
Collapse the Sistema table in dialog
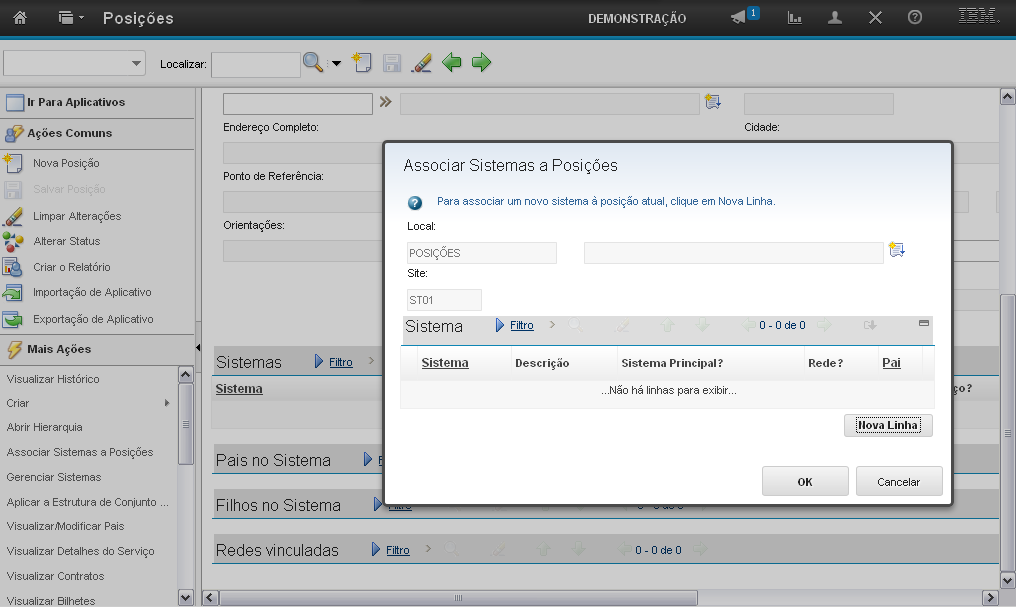click(924, 324)
